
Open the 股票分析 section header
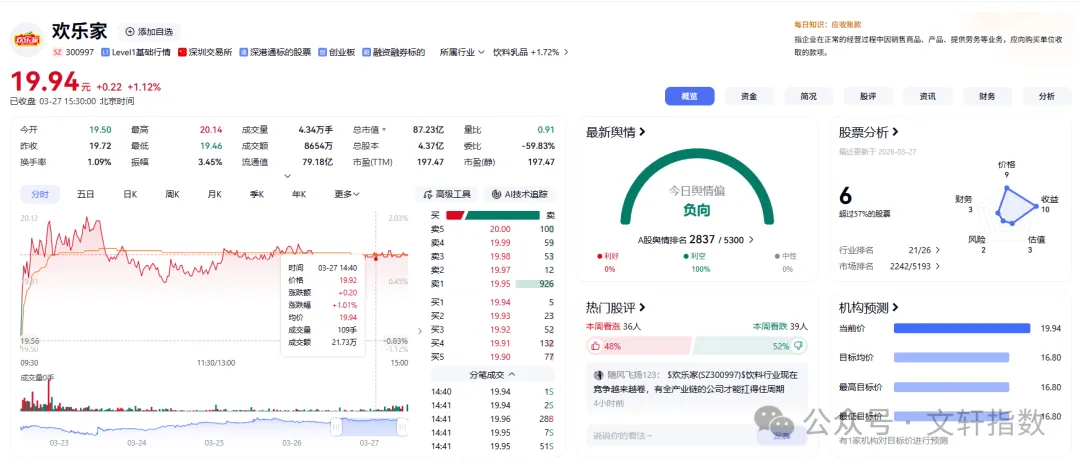[869, 131]
